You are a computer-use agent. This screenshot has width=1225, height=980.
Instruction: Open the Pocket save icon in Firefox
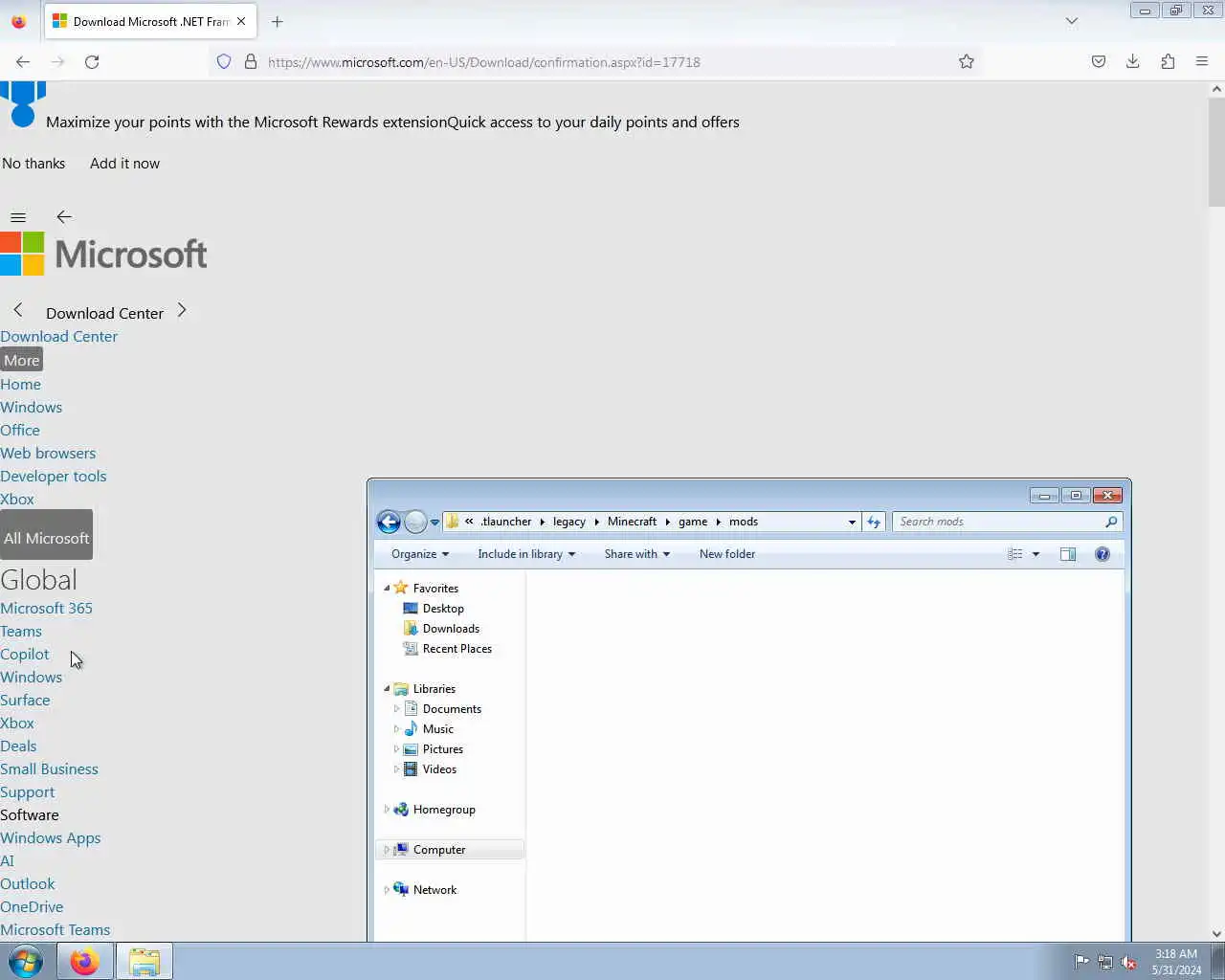(x=1099, y=61)
